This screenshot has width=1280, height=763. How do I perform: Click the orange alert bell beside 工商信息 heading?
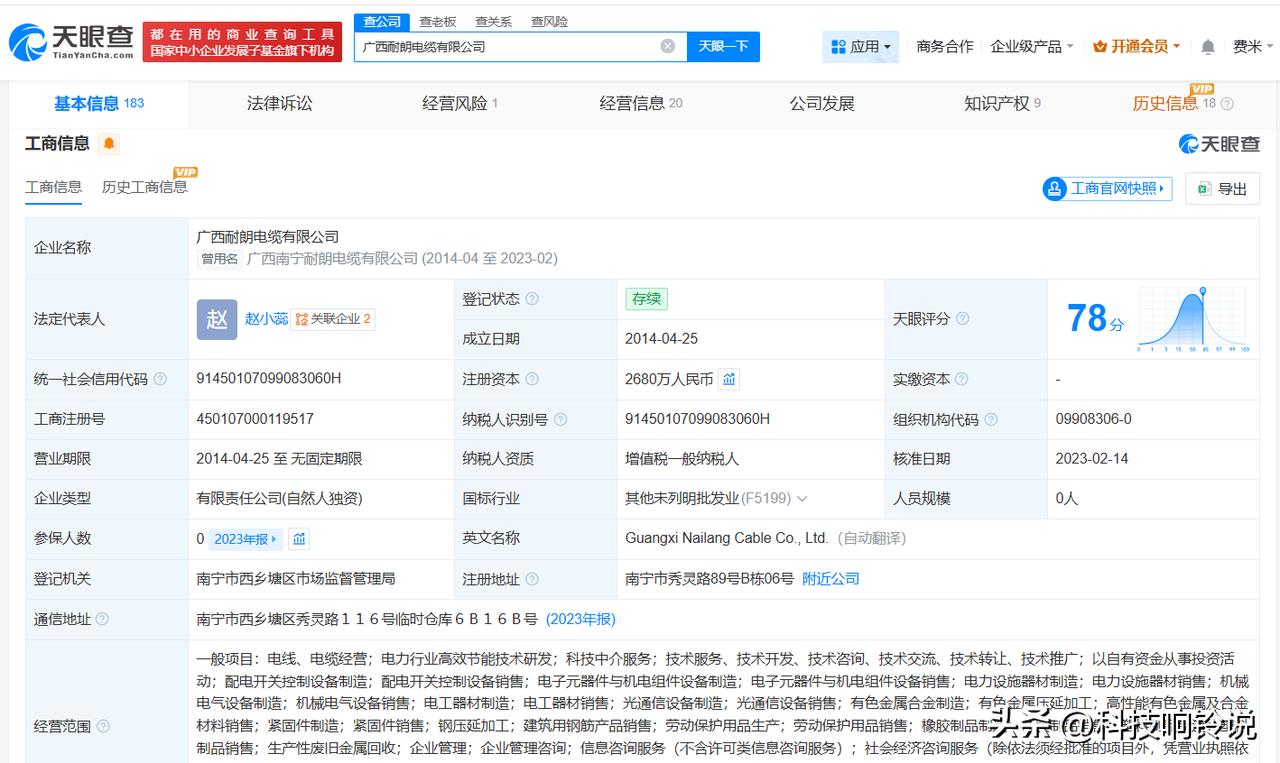[109, 144]
